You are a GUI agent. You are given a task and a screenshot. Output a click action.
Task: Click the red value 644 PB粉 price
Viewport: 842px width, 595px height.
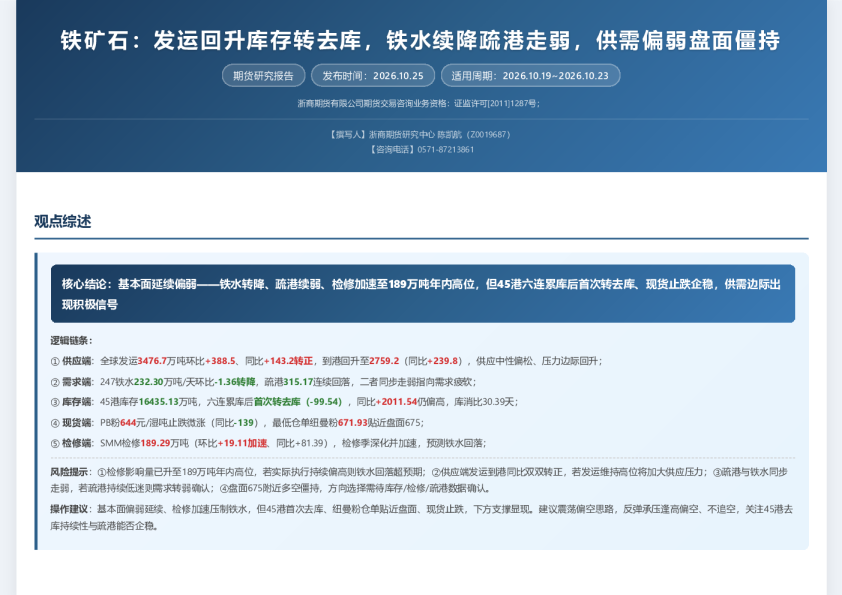(x=128, y=423)
